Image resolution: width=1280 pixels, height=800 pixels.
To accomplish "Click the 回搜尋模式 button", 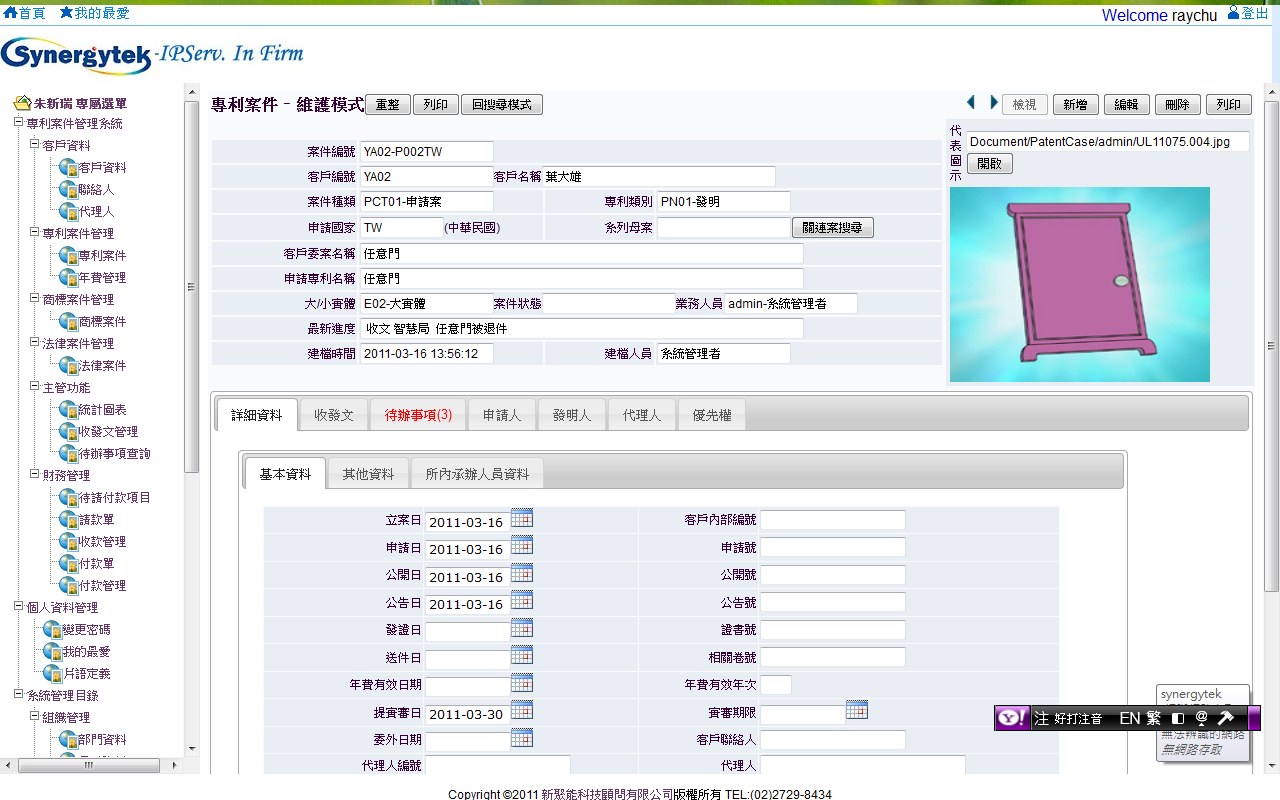I will pos(502,105).
